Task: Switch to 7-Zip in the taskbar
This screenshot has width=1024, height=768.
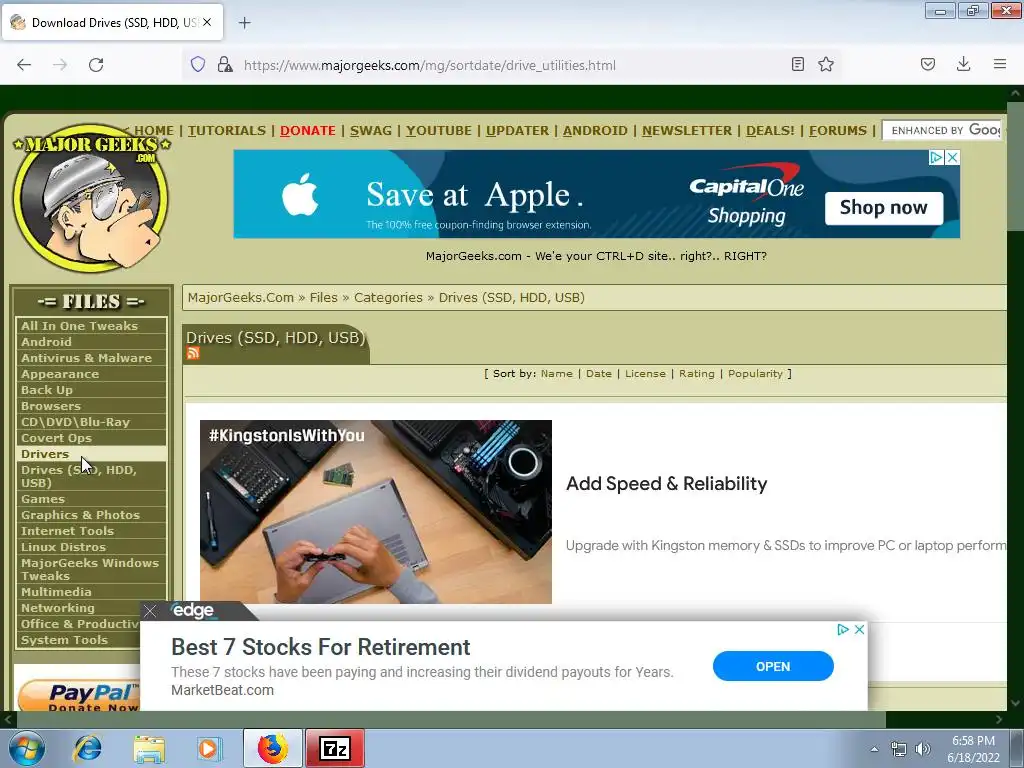Action: pos(334,748)
